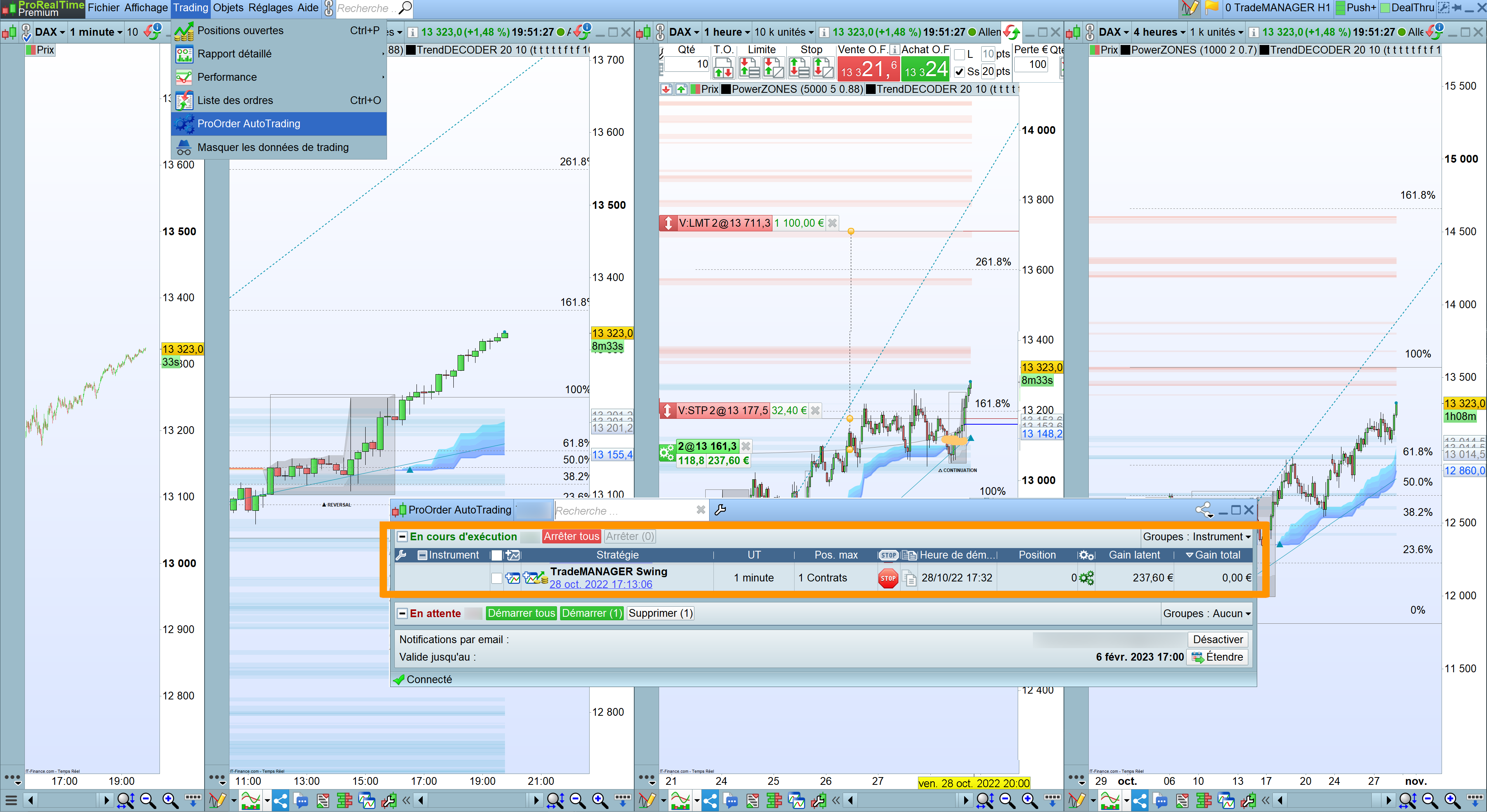
Task: Click the link chain icon in 1 heure chart header
Action: [x=660, y=32]
